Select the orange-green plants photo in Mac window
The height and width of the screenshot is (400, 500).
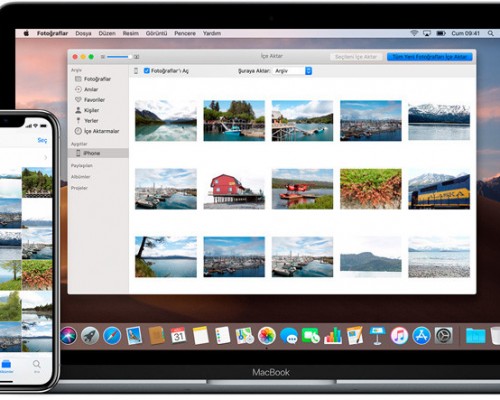(x=371, y=189)
